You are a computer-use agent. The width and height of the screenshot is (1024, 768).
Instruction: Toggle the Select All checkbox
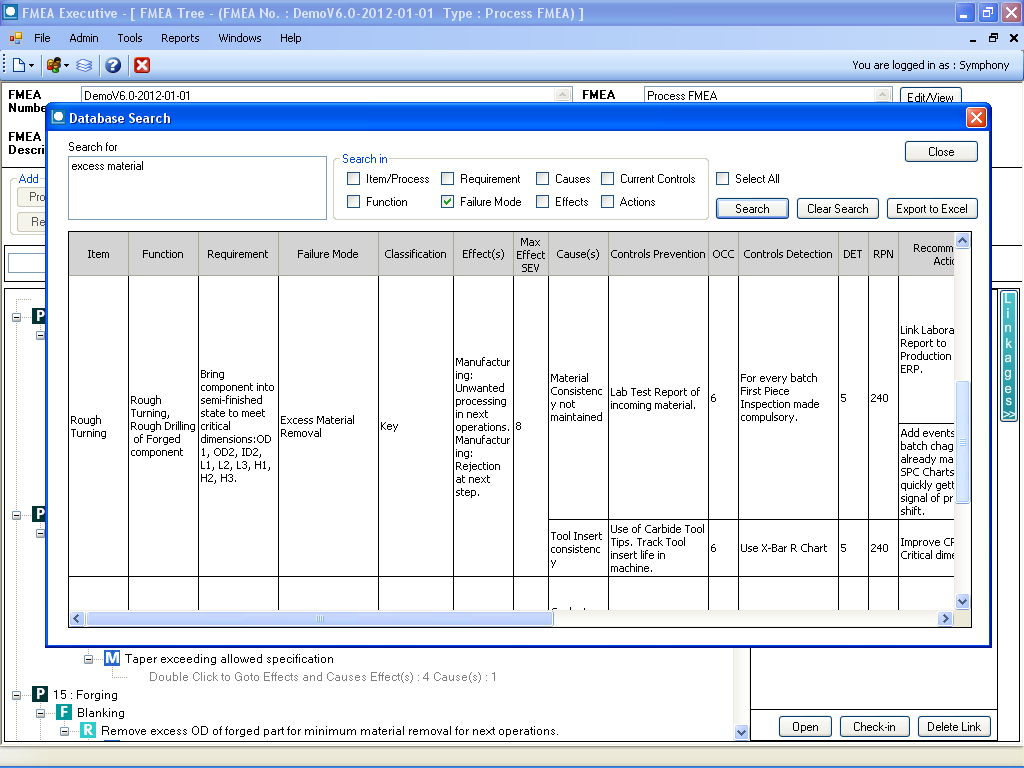722,178
